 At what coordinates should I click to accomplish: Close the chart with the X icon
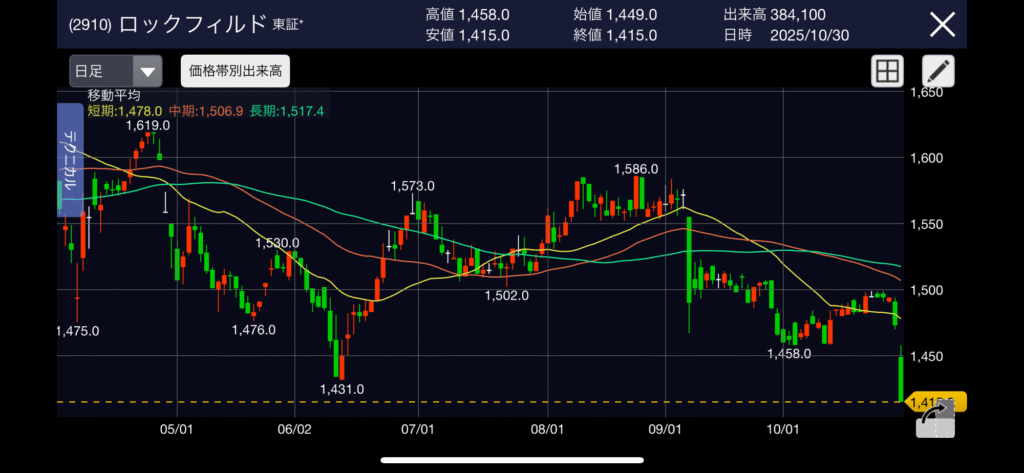tap(942, 25)
